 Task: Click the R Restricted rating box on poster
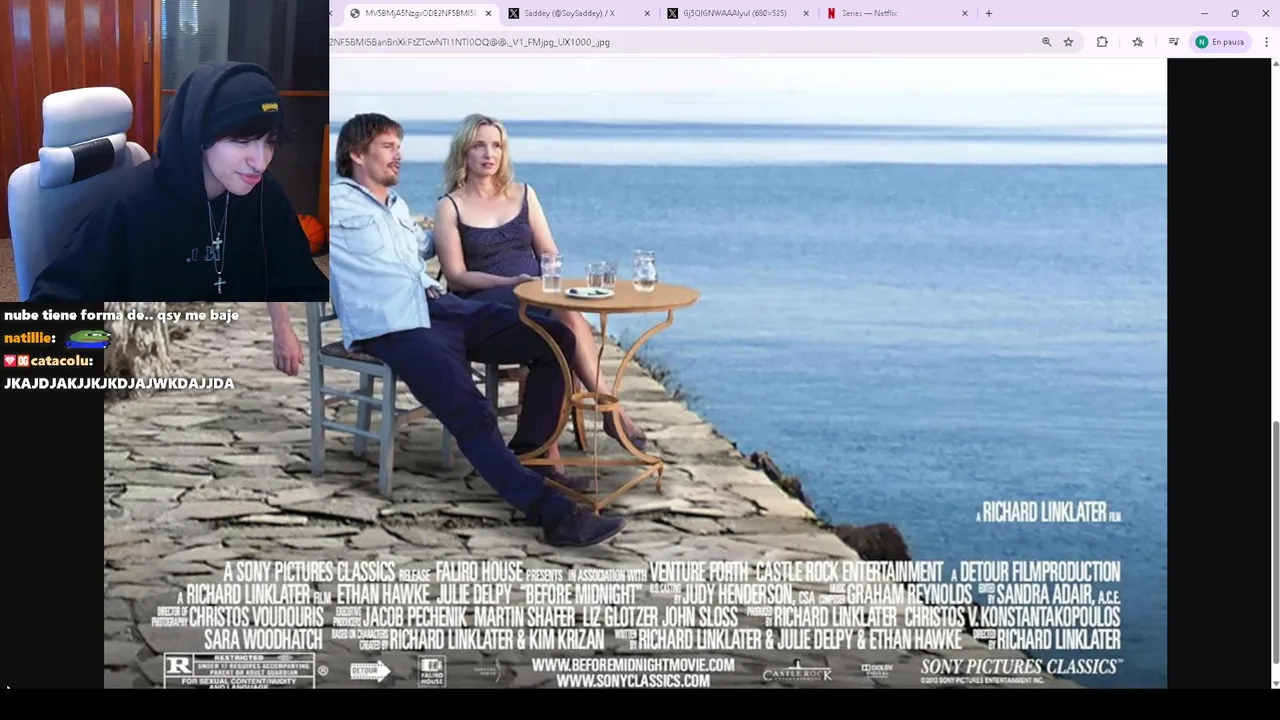pos(238,670)
